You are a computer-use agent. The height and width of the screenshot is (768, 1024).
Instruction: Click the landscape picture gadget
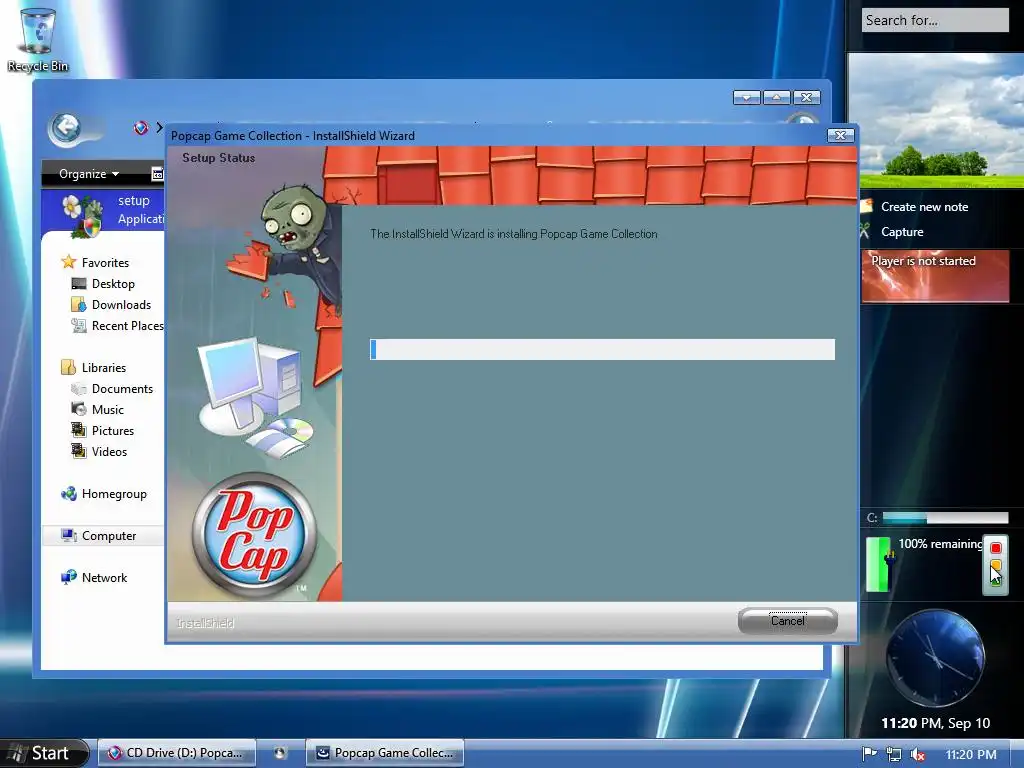click(x=936, y=121)
